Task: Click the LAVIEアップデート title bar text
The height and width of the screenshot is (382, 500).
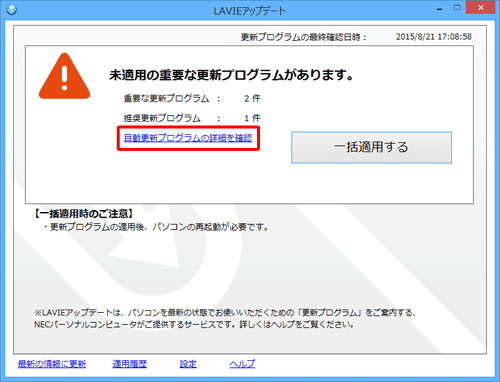Action: tap(249, 11)
